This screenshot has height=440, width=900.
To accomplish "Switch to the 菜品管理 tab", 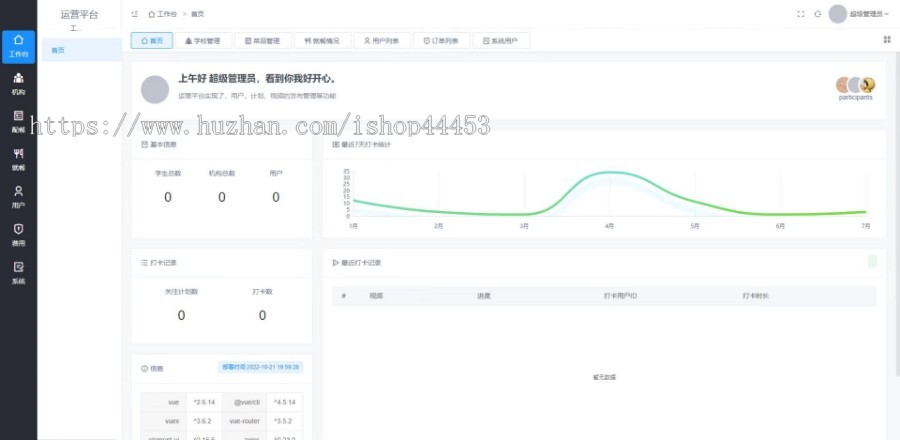I will pyautogui.click(x=262, y=40).
